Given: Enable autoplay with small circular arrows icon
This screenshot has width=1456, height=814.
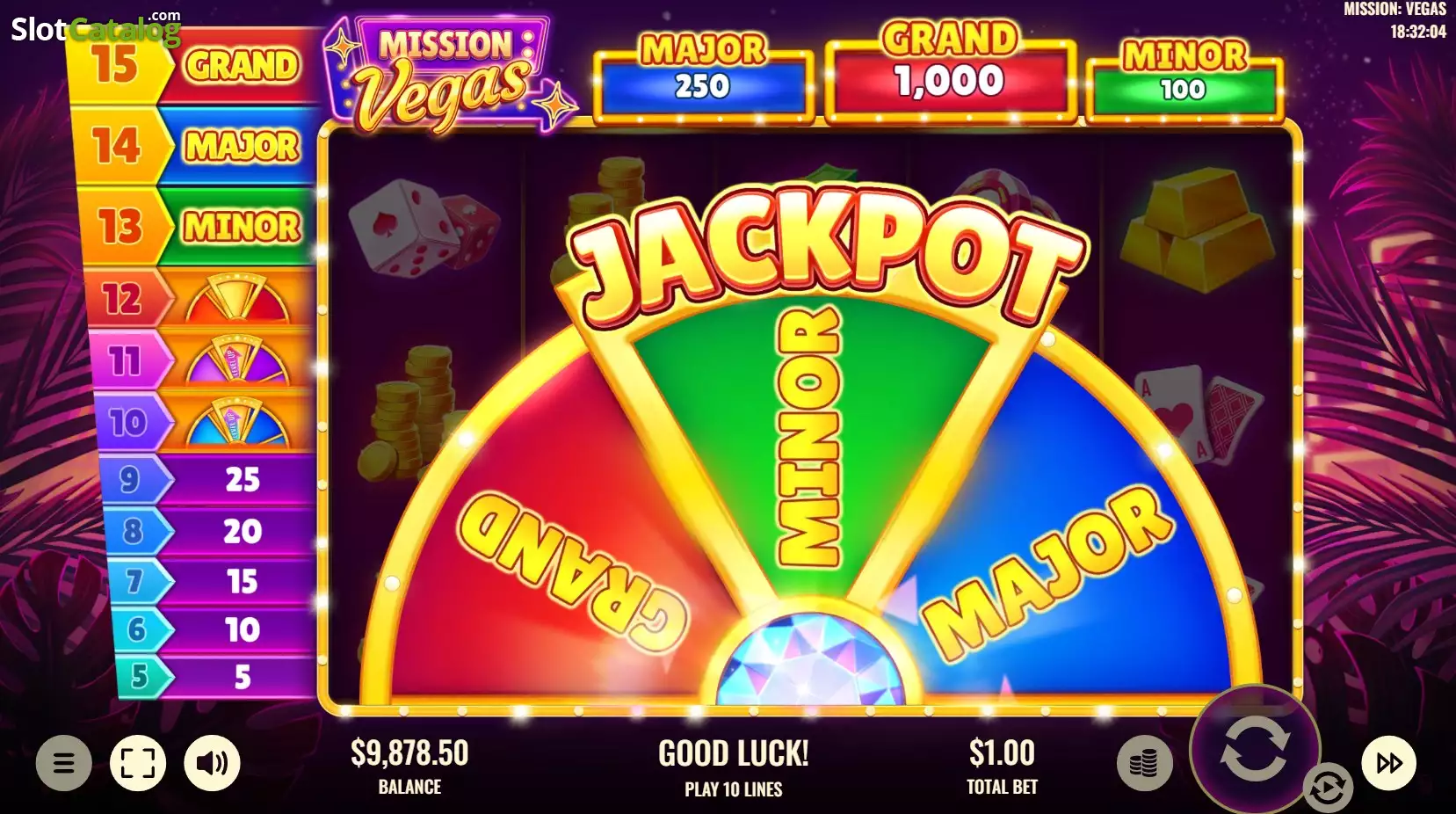Looking at the screenshot, I should point(1327,787).
